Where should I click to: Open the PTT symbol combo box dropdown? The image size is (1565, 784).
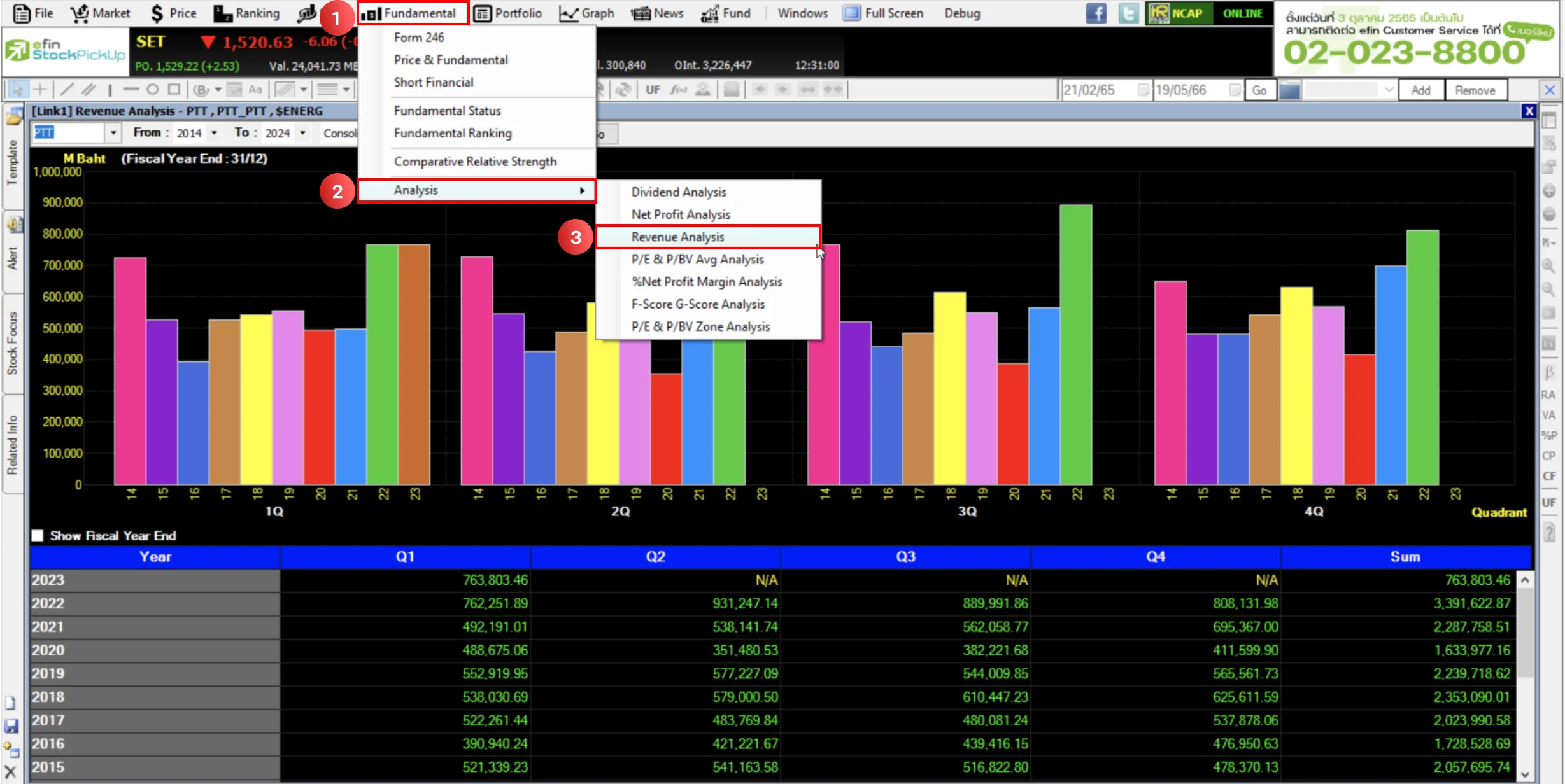coord(113,133)
